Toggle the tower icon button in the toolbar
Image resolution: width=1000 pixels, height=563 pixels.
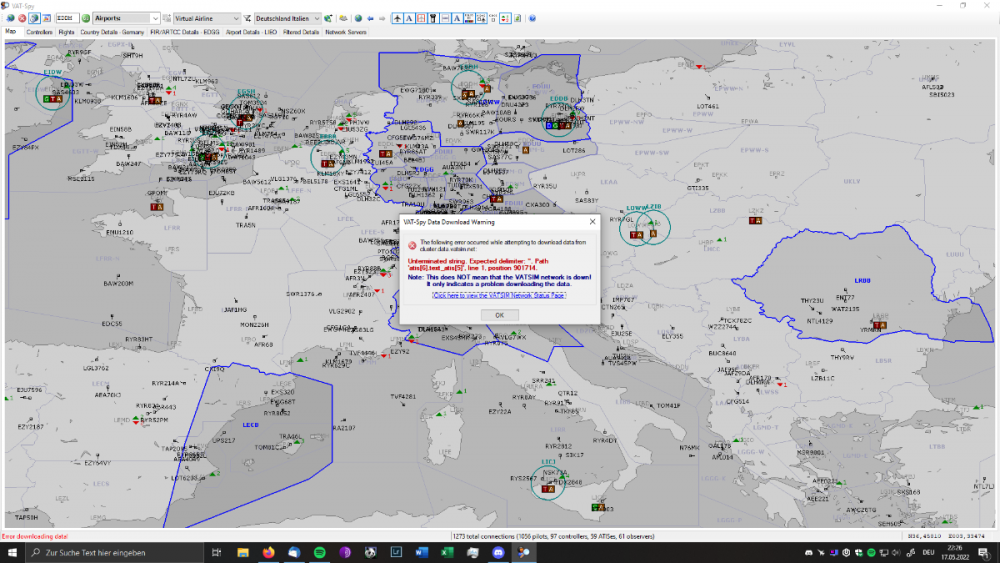click(x=433, y=18)
